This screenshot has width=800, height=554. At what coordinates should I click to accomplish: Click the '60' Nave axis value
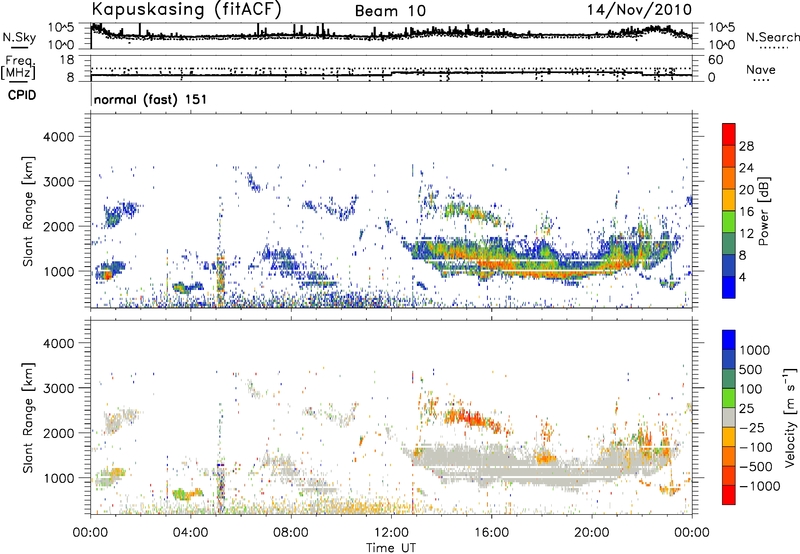(x=715, y=60)
